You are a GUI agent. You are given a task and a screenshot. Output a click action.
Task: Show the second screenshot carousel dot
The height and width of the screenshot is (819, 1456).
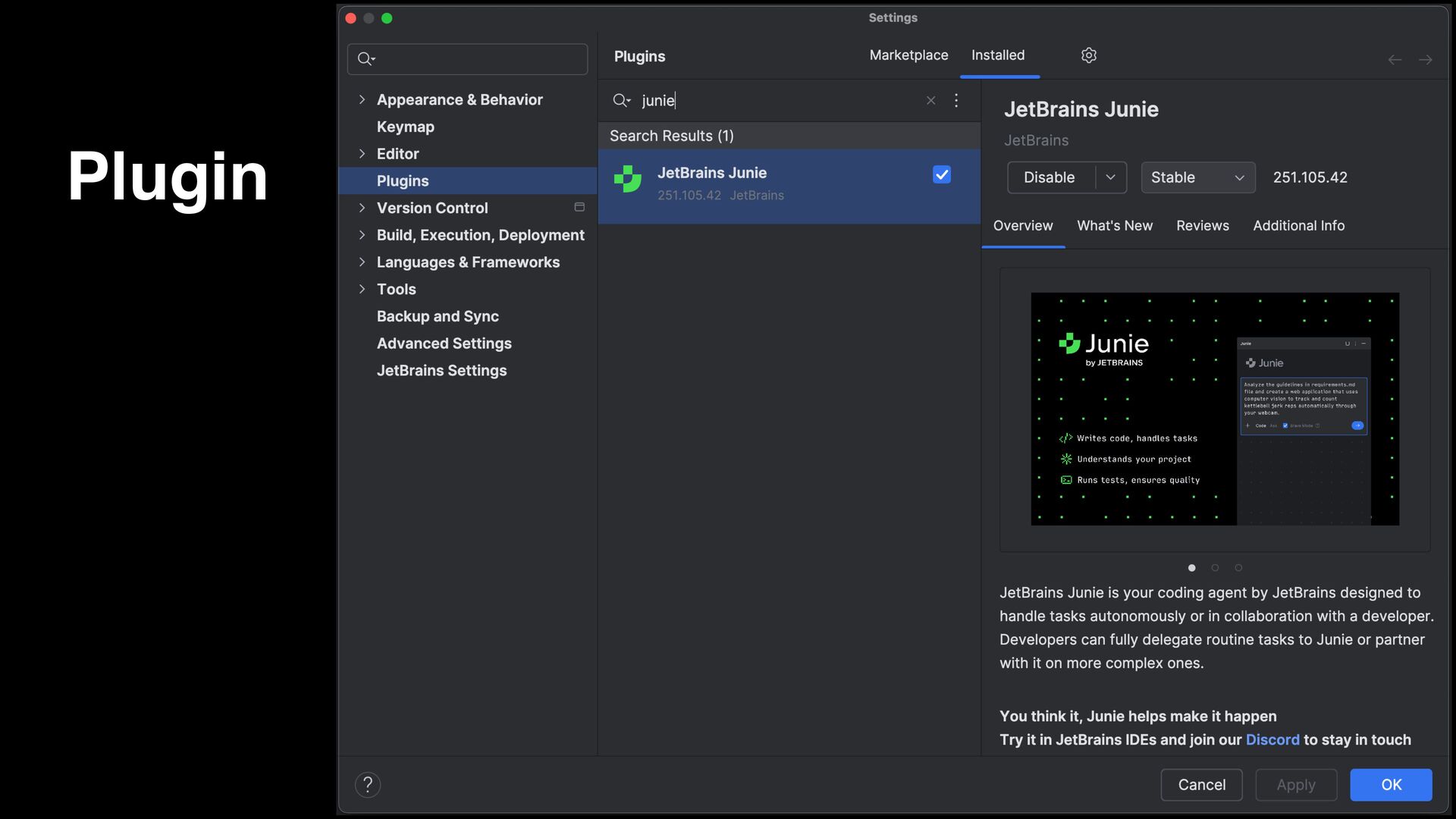click(x=1215, y=567)
